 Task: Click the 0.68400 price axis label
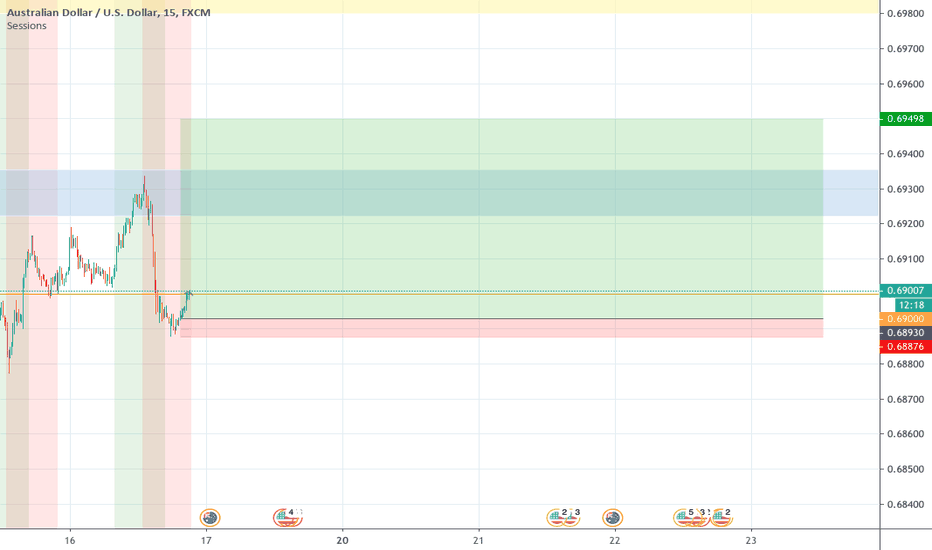906,504
